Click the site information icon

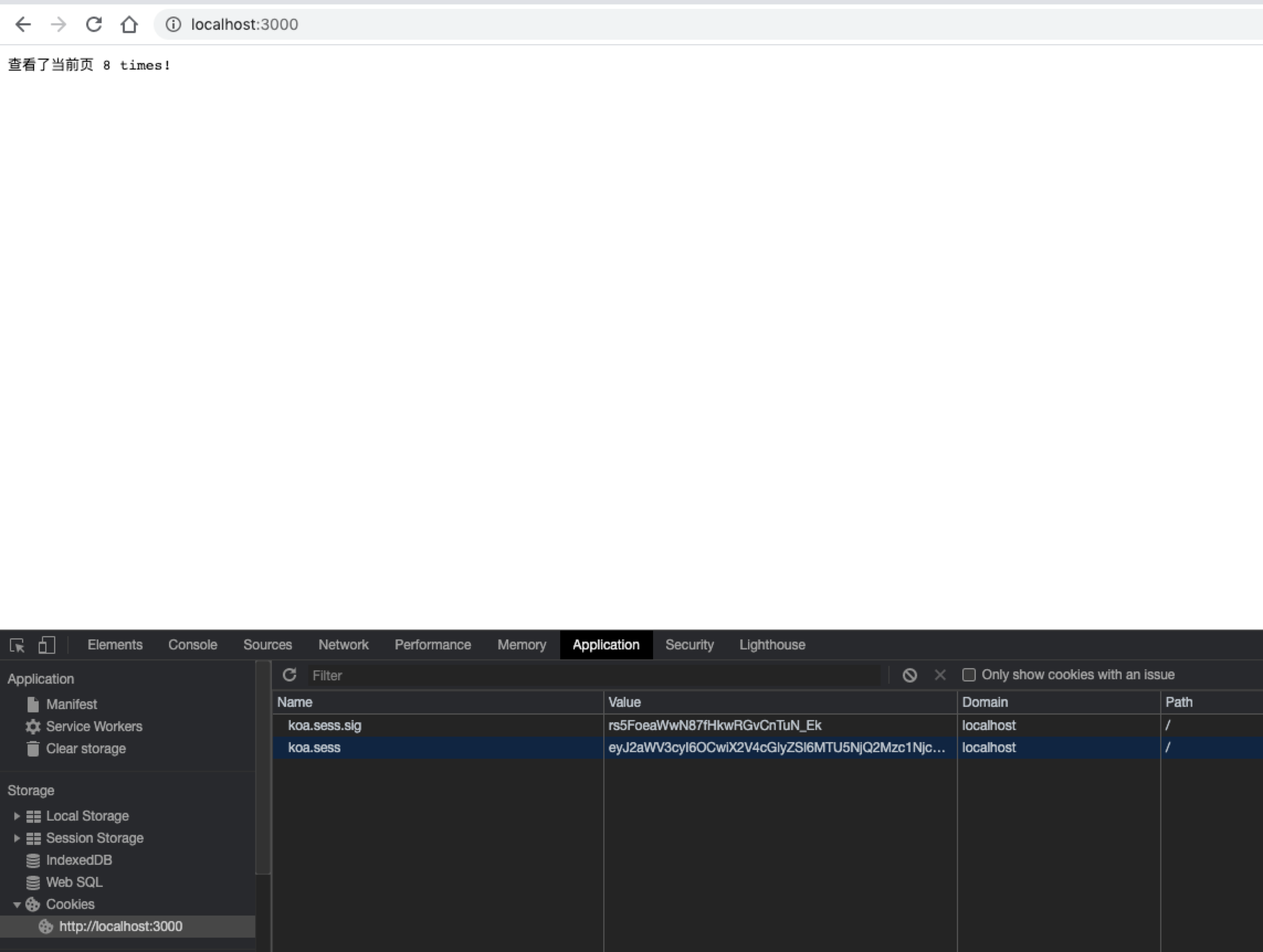(173, 24)
